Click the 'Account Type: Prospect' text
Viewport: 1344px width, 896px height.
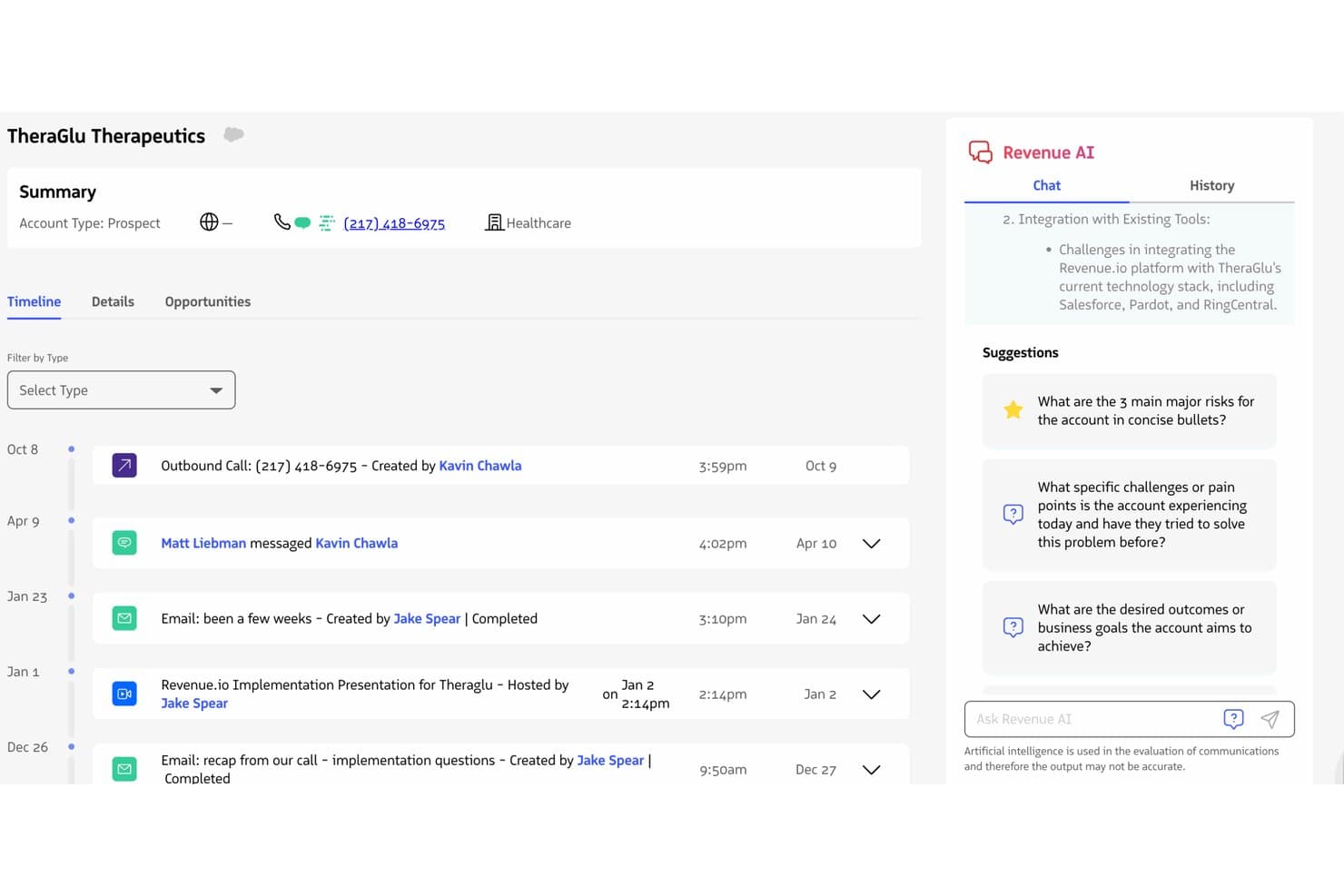(90, 223)
